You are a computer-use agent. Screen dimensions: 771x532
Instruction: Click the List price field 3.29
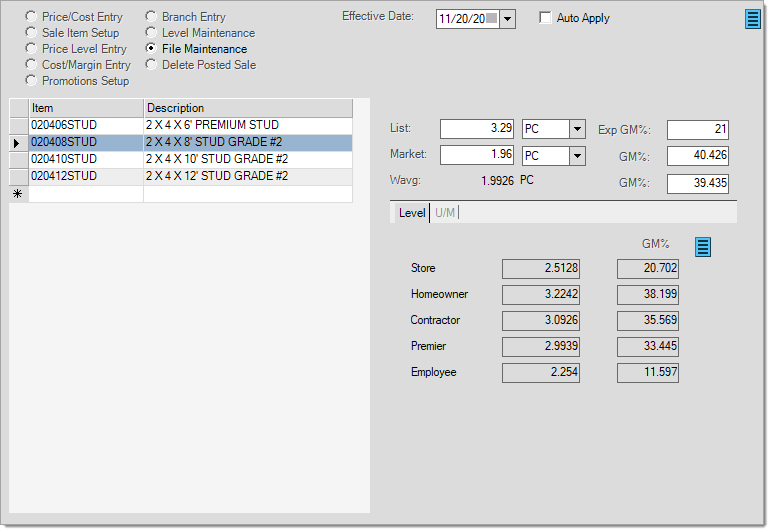click(476, 129)
